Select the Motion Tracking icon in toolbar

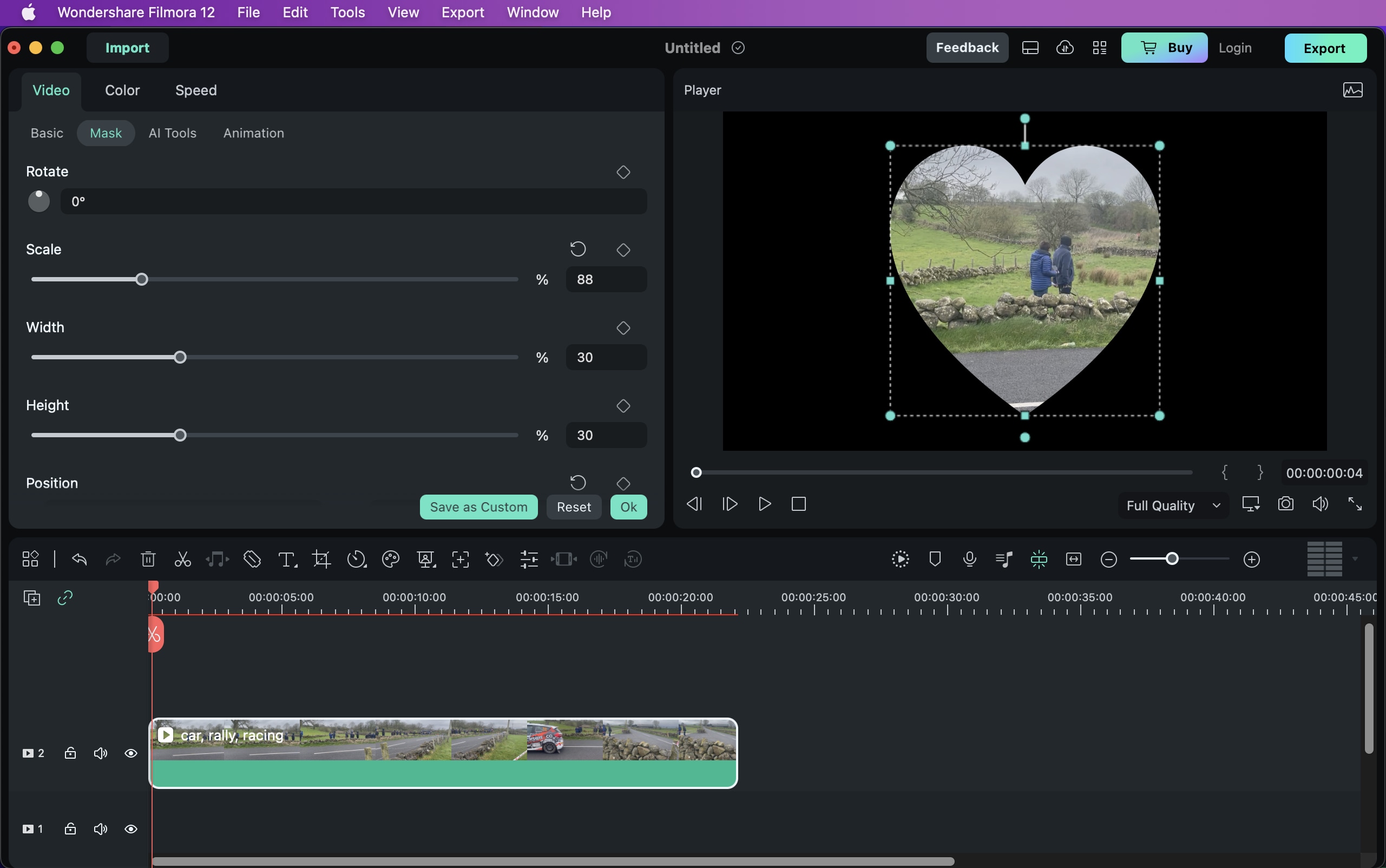(460, 559)
